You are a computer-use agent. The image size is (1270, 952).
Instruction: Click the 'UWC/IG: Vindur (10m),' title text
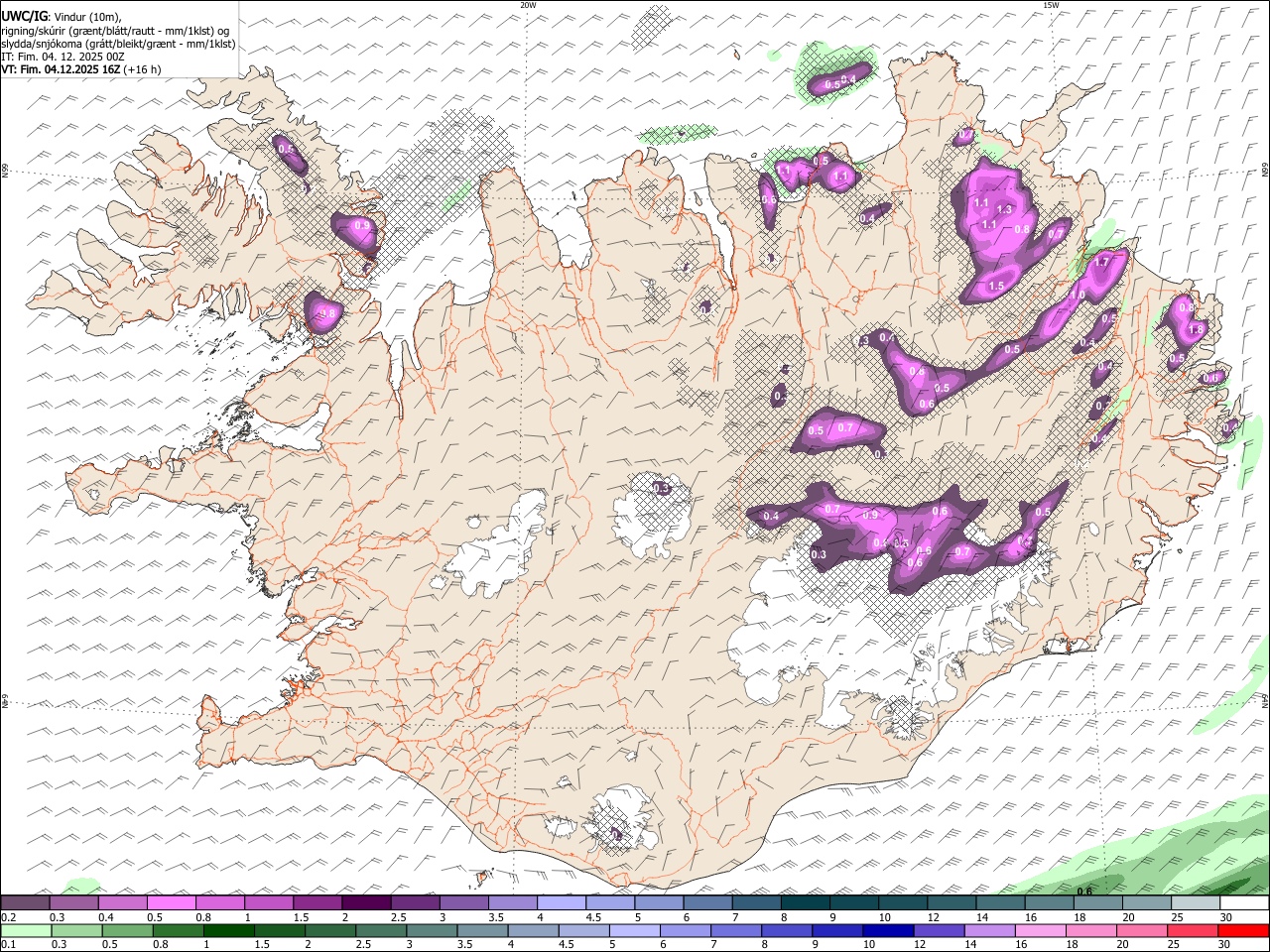(x=62, y=17)
